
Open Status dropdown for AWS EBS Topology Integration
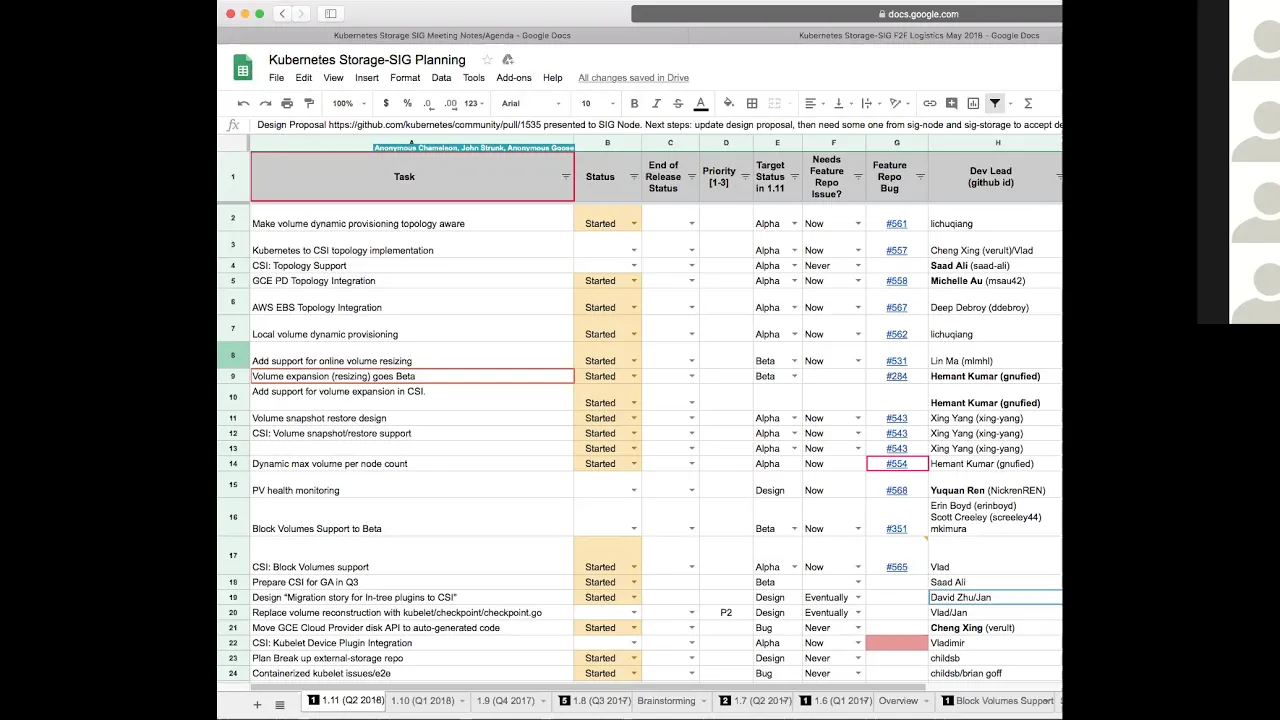click(633, 308)
